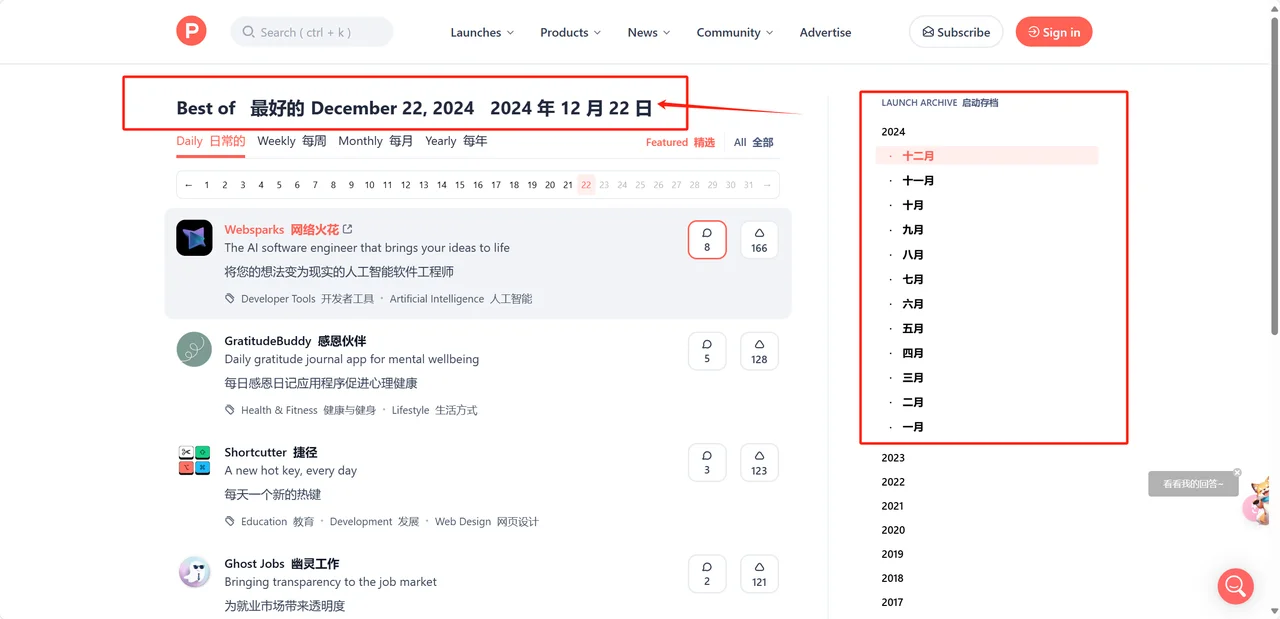Viewport: 1280px width, 619px height.
Task: Open comments for Ghost Jobs
Action: coord(707,573)
